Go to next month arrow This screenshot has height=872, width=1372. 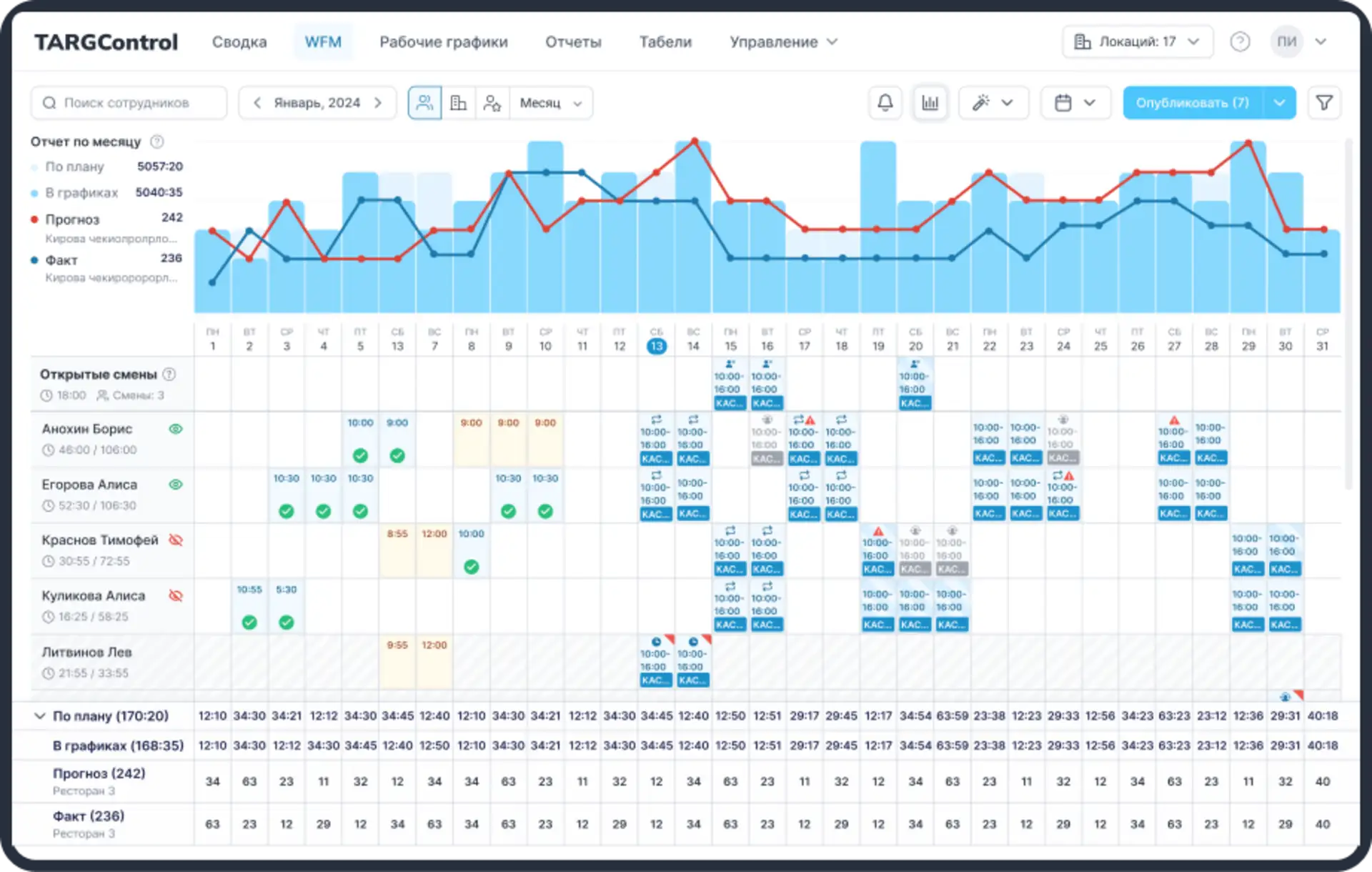click(378, 103)
